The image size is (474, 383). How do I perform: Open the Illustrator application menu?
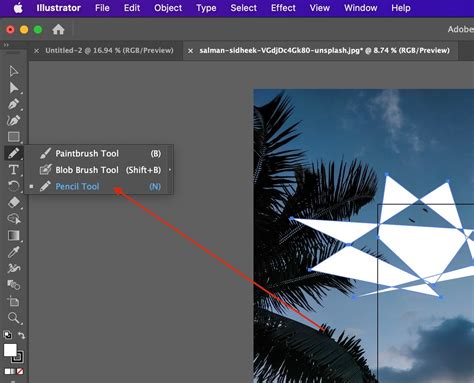coord(58,8)
